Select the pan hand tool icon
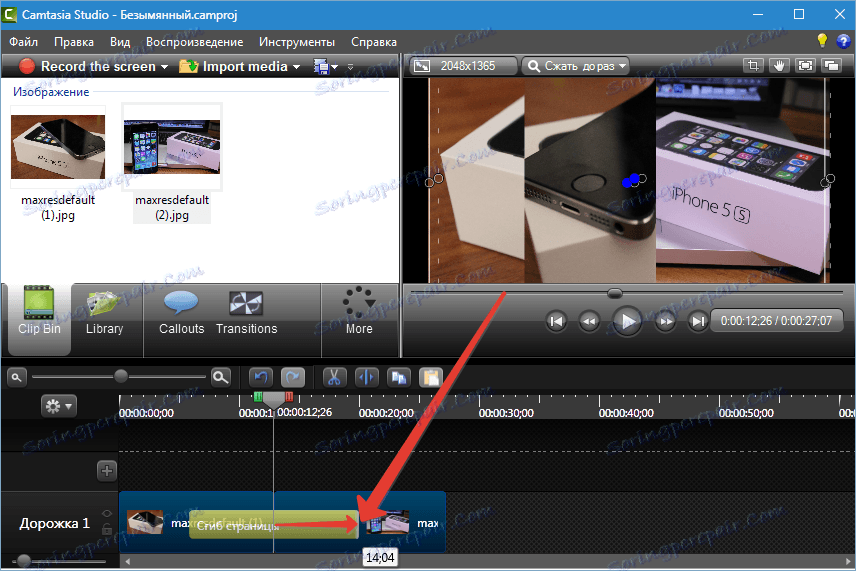The width and height of the screenshot is (856, 571). [x=779, y=66]
